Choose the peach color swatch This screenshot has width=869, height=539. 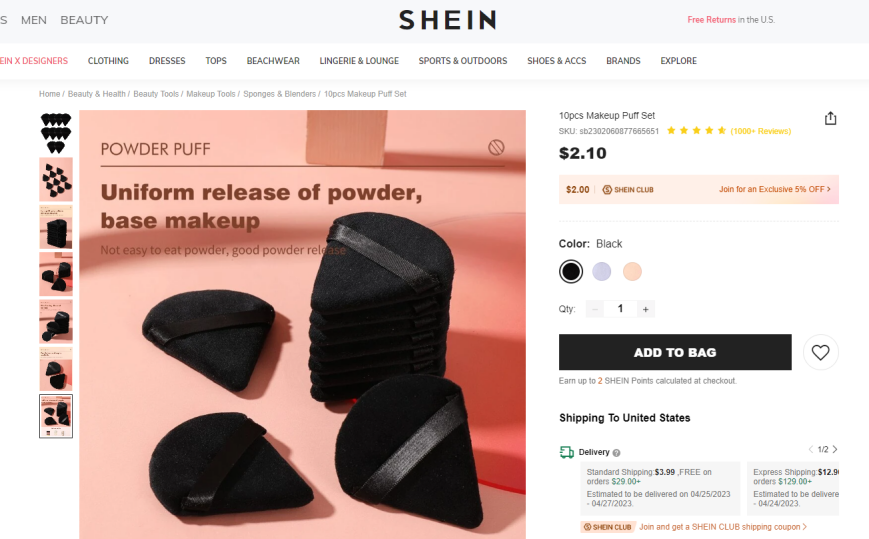632,271
